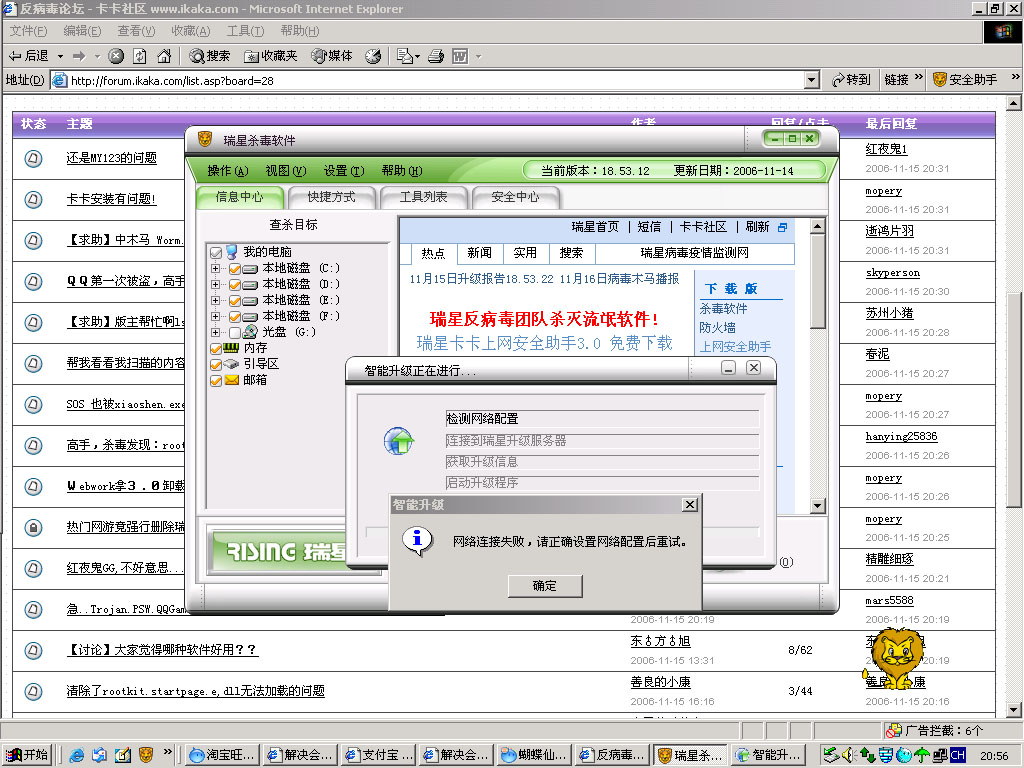
Task: Open the 操作(A) menu in Rising
Action: (228, 170)
